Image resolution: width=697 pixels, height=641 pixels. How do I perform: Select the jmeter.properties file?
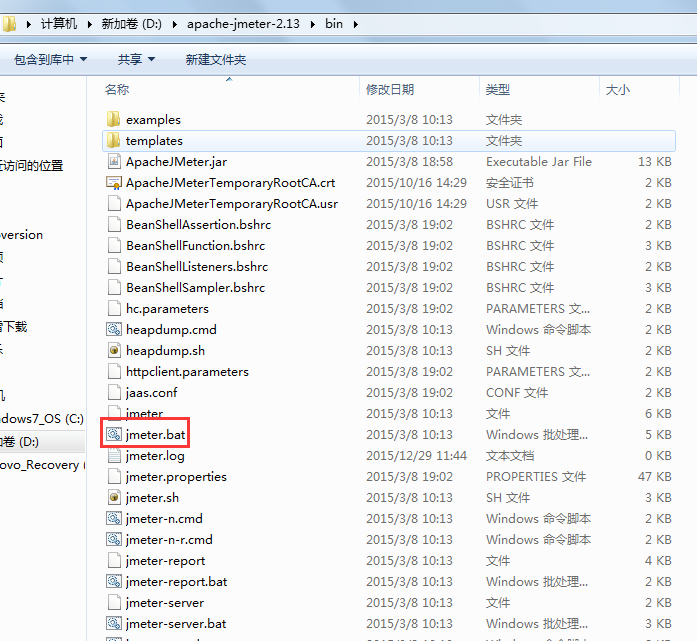pyautogui.click(x=176, y=477)
